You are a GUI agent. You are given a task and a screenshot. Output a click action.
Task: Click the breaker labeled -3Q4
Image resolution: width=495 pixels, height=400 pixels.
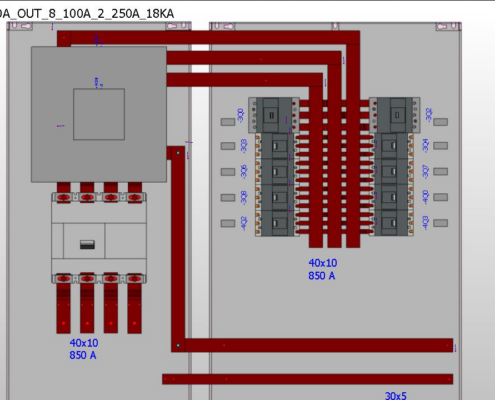(x=394, y=146)
